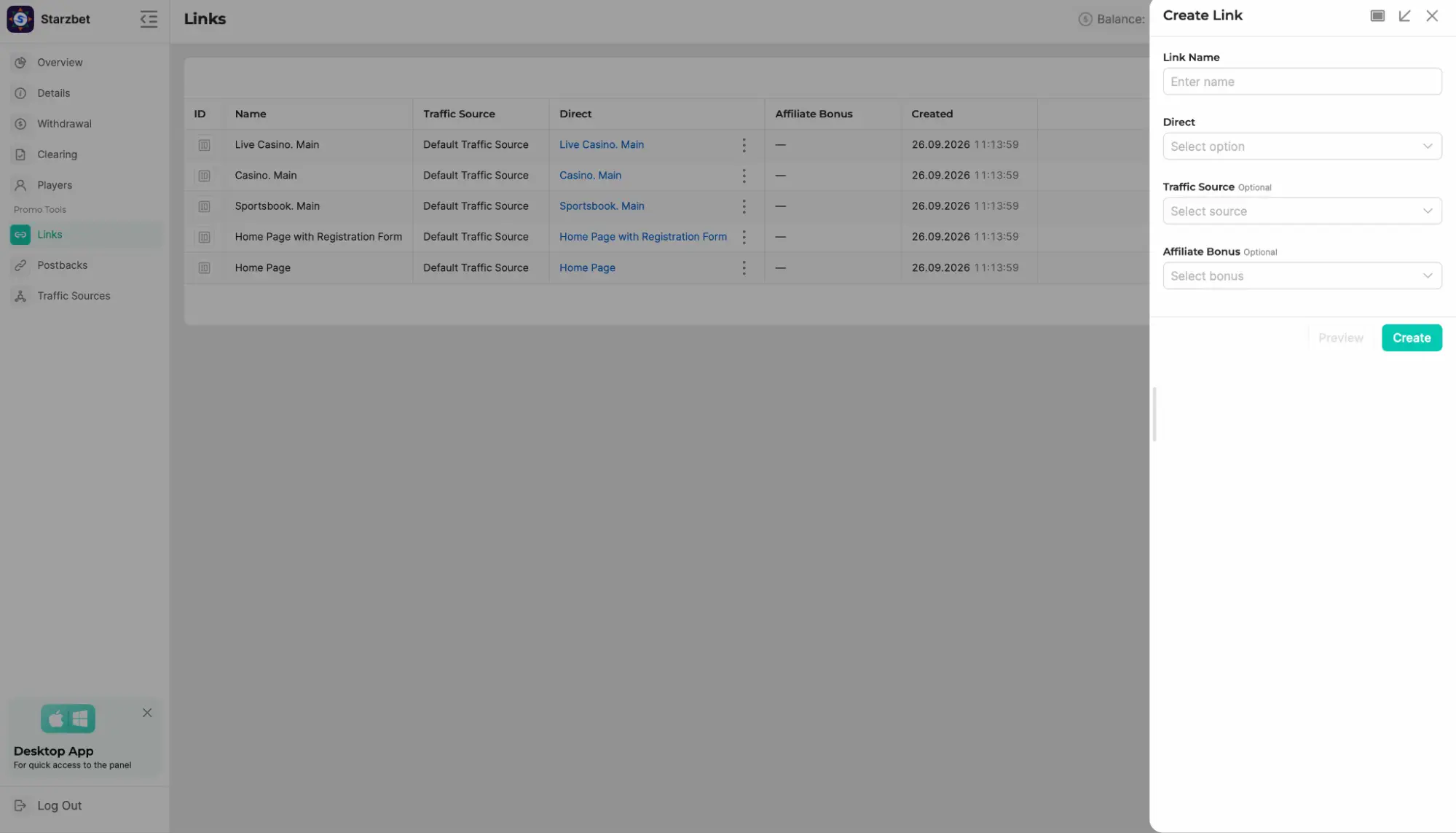Collapse the sidebar menu icon
Viewport: 1456px width, 833px height.
pyautogui.click(x=149, y=19)
